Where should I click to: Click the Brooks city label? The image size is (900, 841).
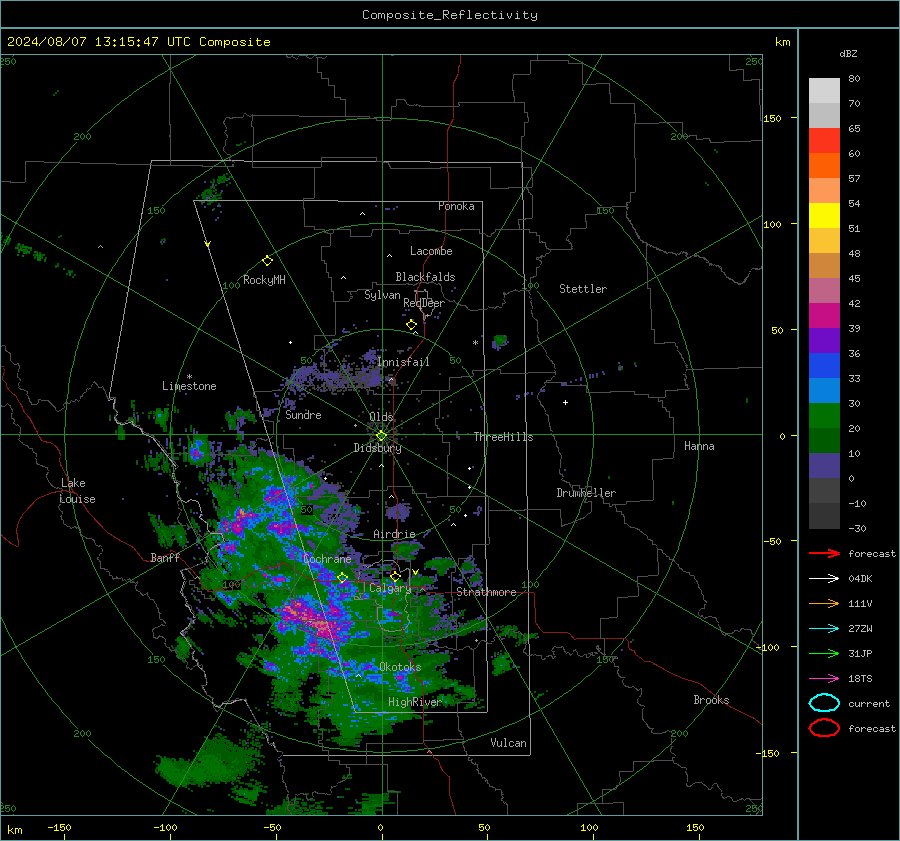711,700
